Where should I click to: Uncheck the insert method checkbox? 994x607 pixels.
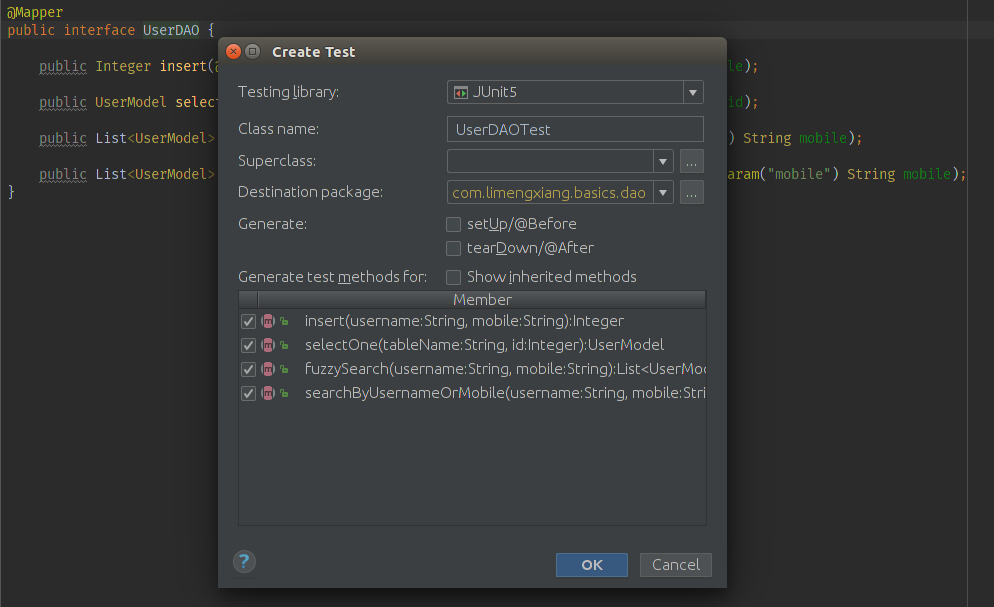pos(248,321)
